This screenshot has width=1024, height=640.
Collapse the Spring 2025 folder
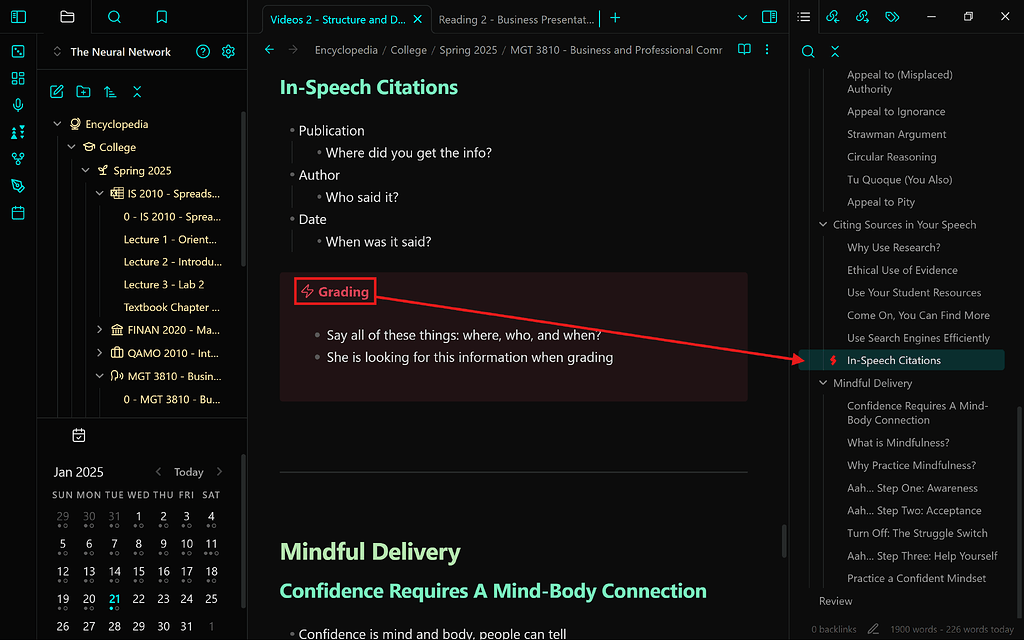[85, 170]
